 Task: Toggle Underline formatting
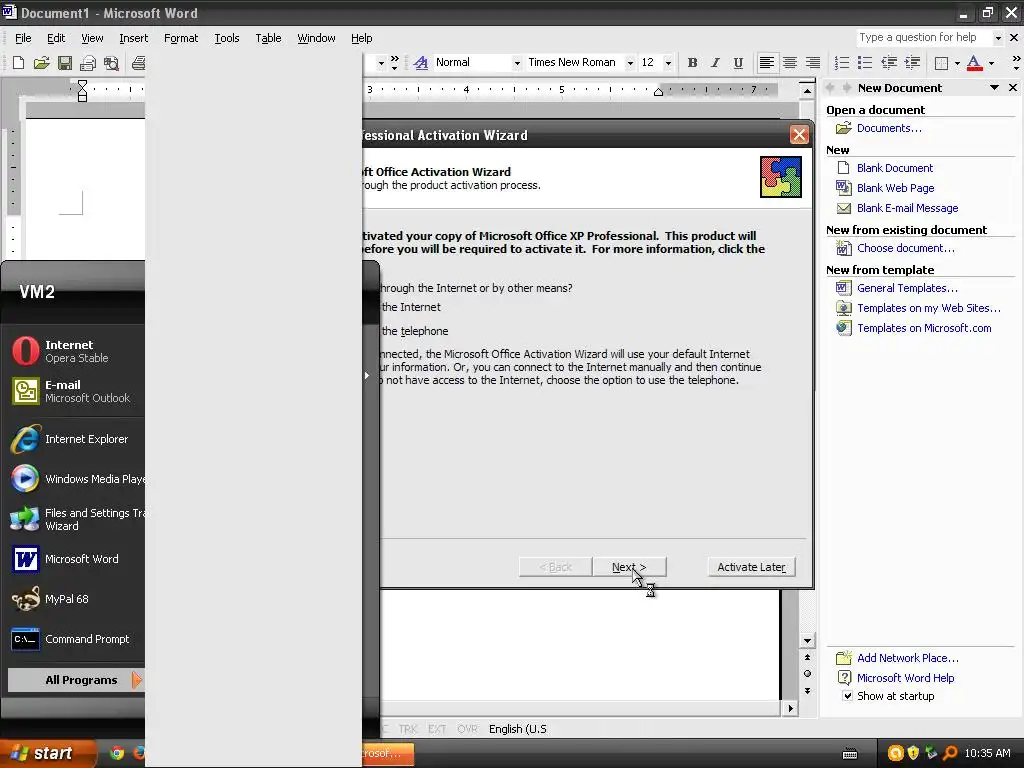tap(738, 63)
